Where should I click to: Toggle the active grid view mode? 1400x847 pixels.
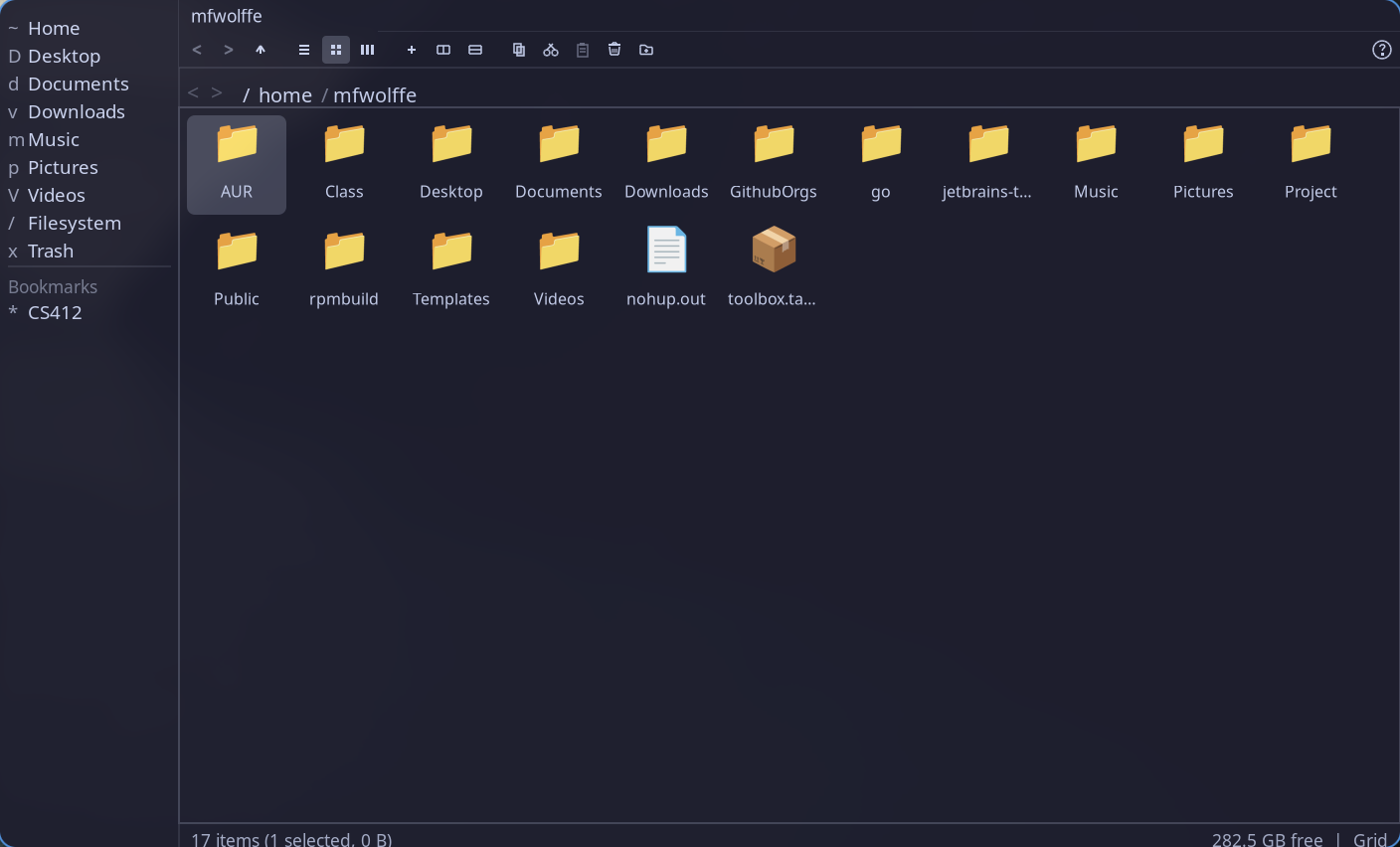pos(335,49)
